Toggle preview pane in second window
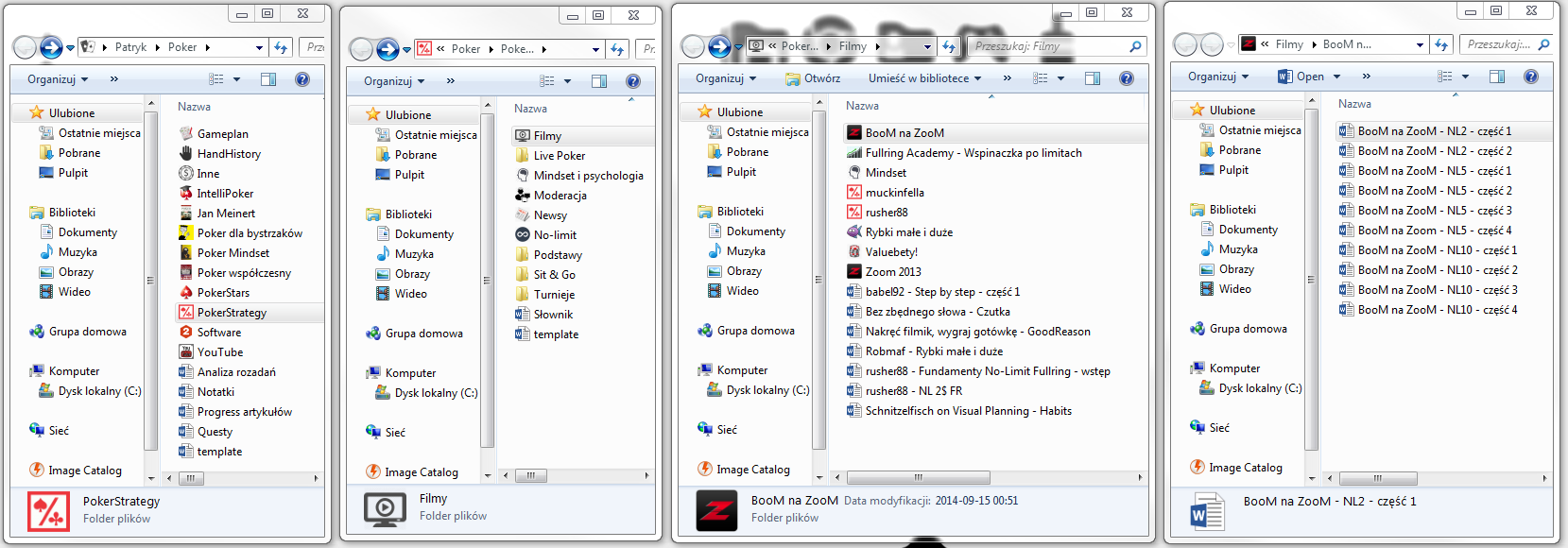 [x=599, y=81]
